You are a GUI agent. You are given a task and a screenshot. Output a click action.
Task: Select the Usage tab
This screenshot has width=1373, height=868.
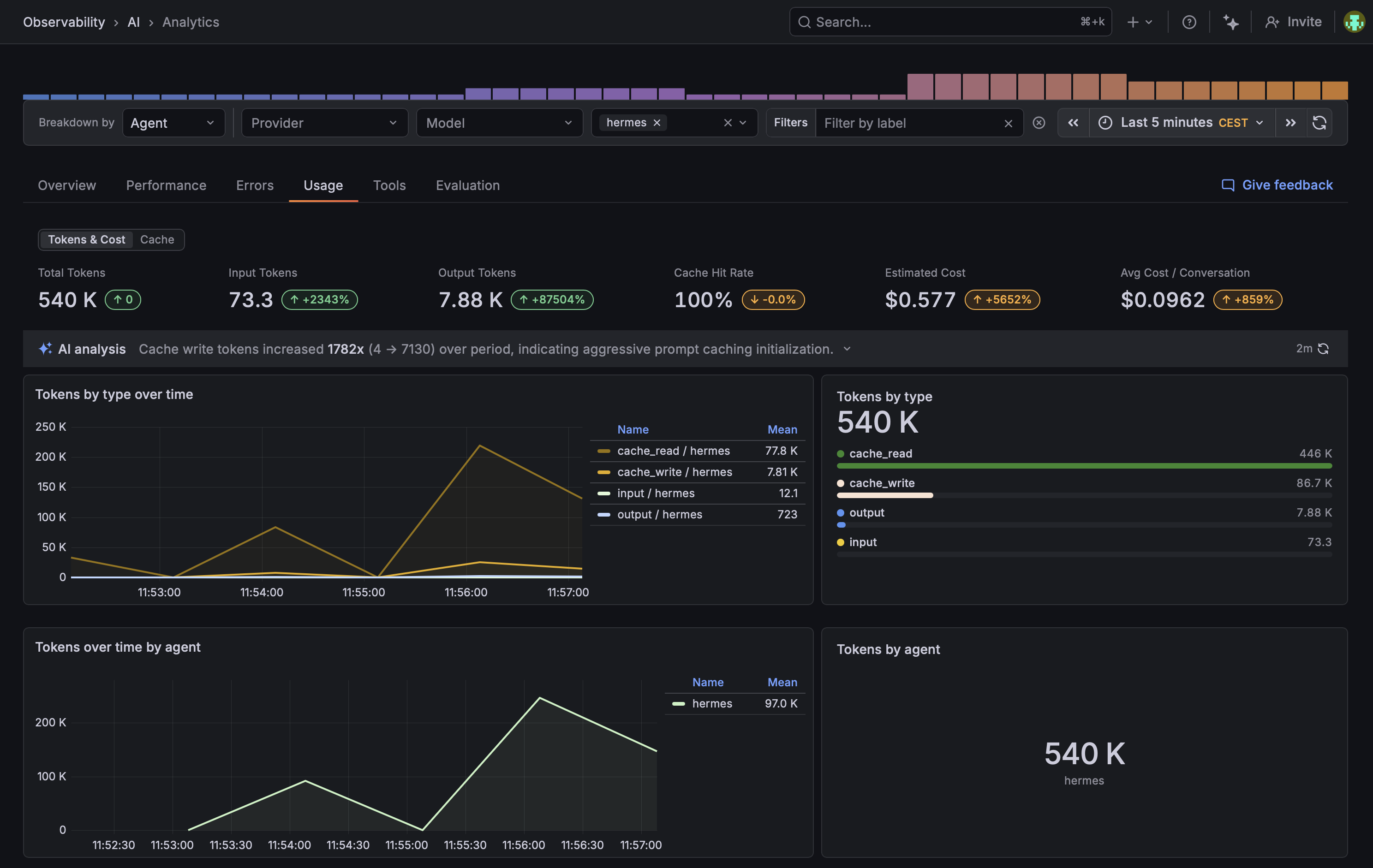[x=323, y=185]
